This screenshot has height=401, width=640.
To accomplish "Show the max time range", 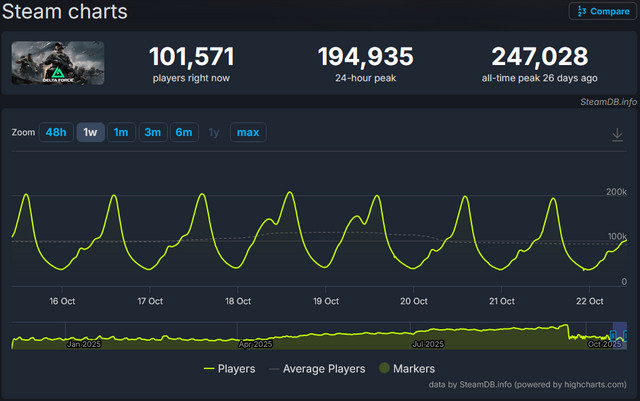I will [x=247, y=133].
